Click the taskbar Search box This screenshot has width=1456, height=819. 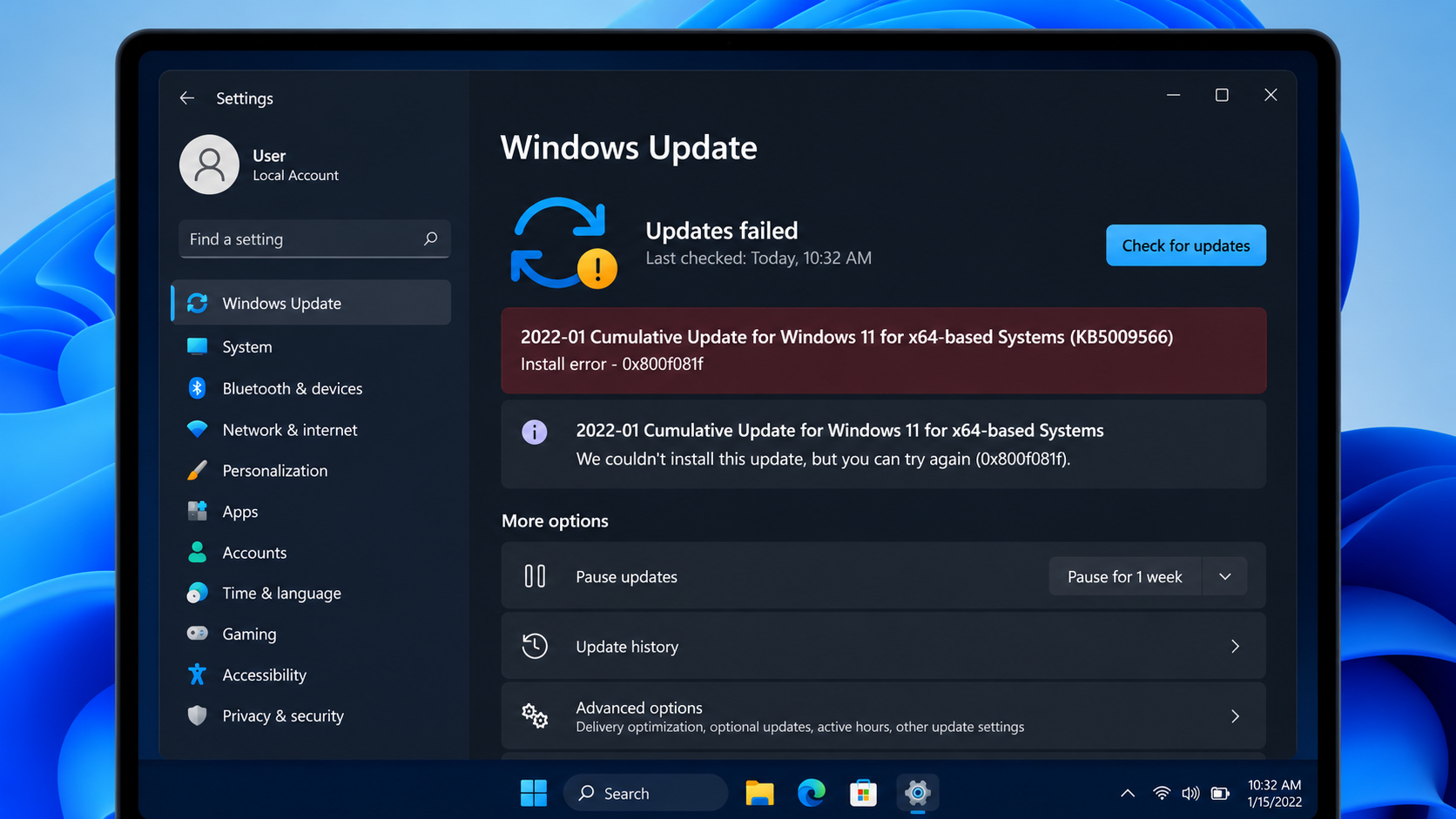tap(645, 793)
